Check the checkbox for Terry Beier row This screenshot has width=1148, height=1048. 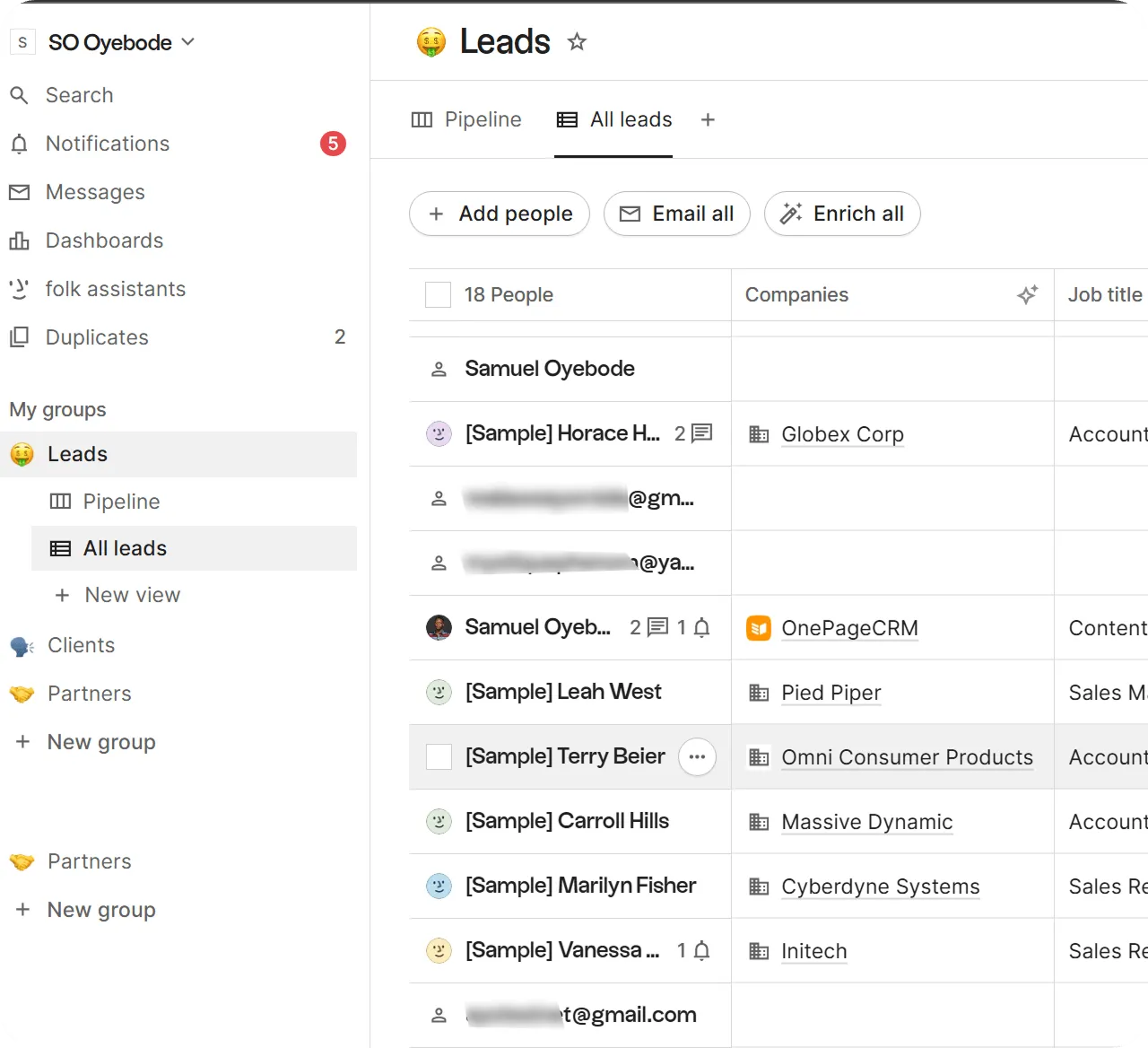[439, 756]
